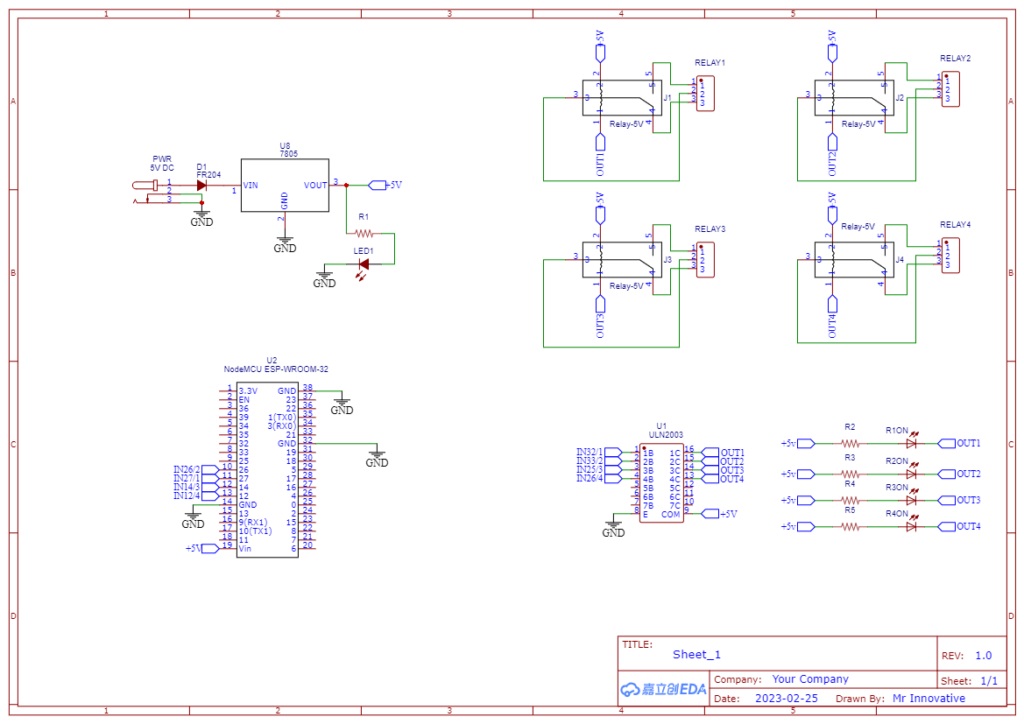Viewport: 1024px width, 724px height.
Task: Click the GND symbol at U2 pin 32
Action: [377, 458]
